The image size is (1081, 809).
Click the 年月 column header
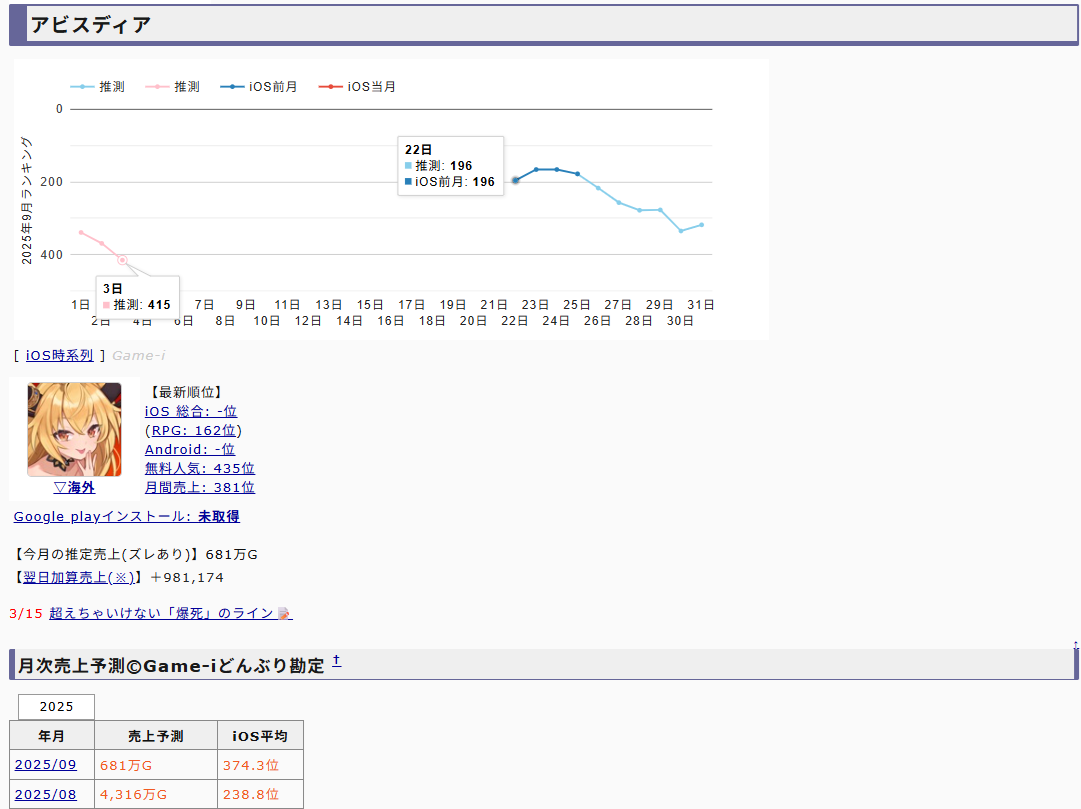coord(52,736)
